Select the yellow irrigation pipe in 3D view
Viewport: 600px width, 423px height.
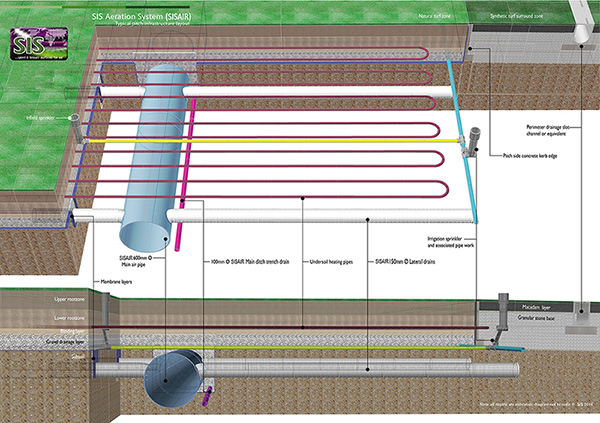point(272,141)
